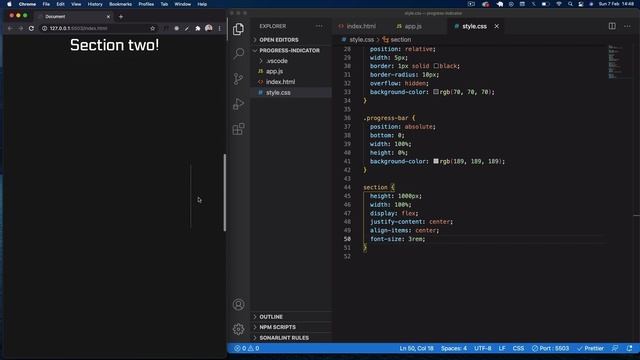Expand the OPEN EDITORS section
Image resolution: width=640 pixels, height=360 pixels.
click(x=279, y=40)
